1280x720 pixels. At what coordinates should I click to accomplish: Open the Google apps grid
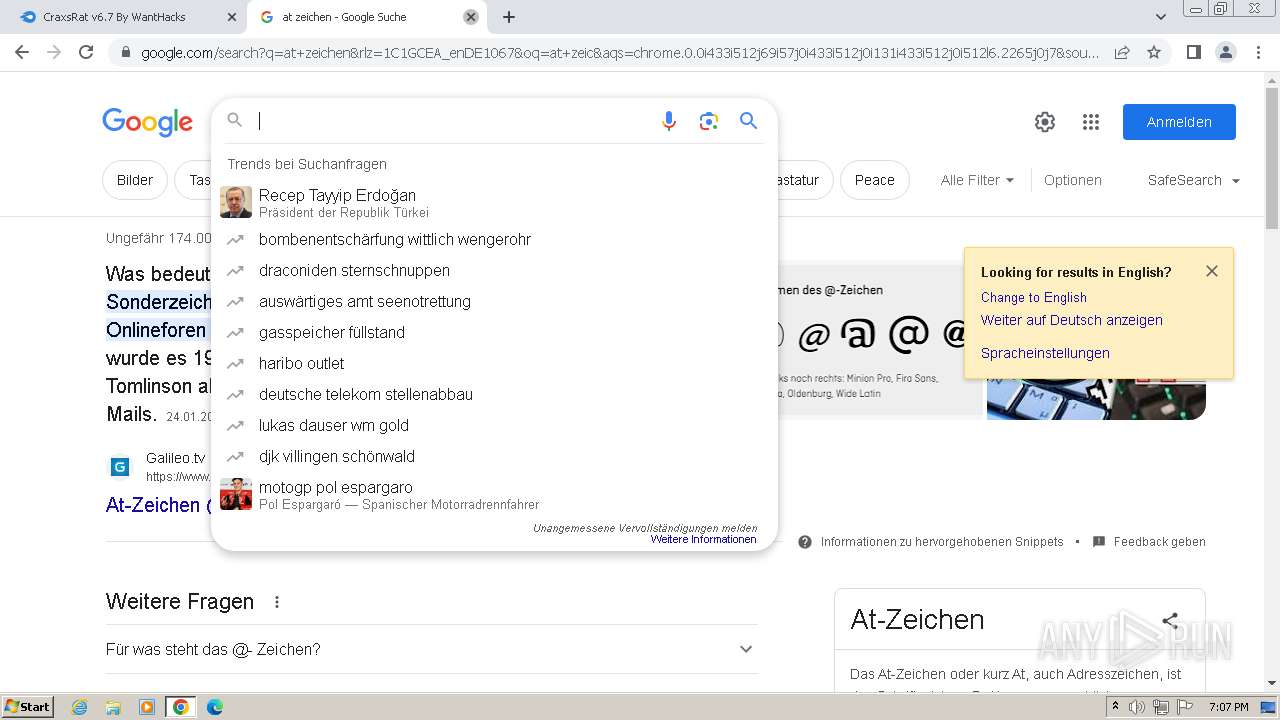[1091, 122]
